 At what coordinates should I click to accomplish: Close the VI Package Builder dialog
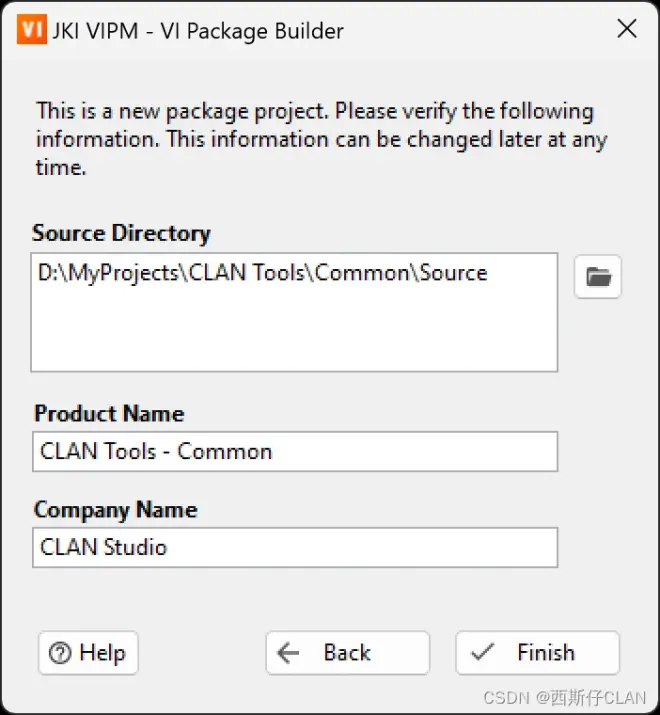pyautogui.click(x=627, y=29)
